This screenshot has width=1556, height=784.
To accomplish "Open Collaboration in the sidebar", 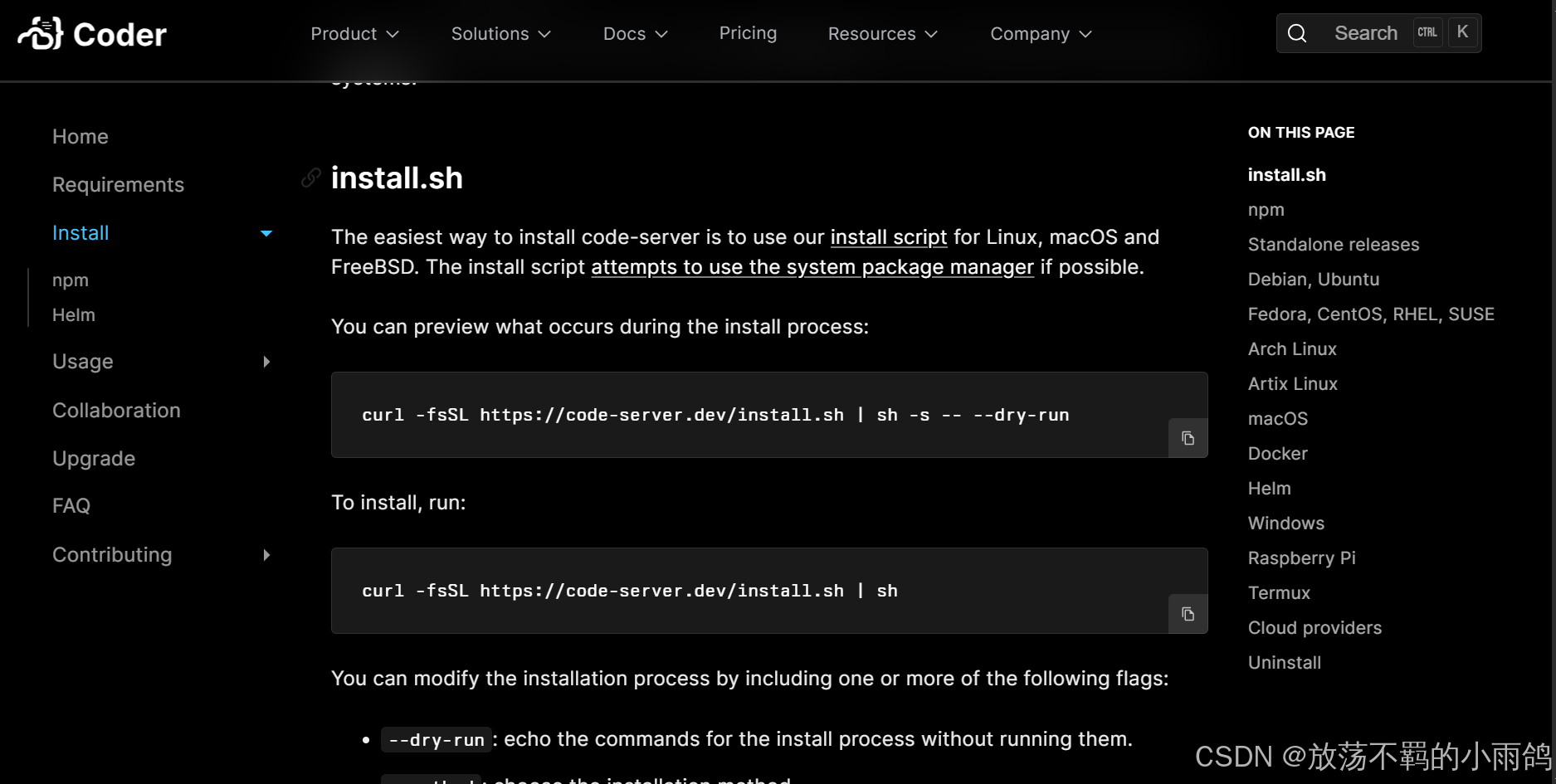I will tap(116, 411).
